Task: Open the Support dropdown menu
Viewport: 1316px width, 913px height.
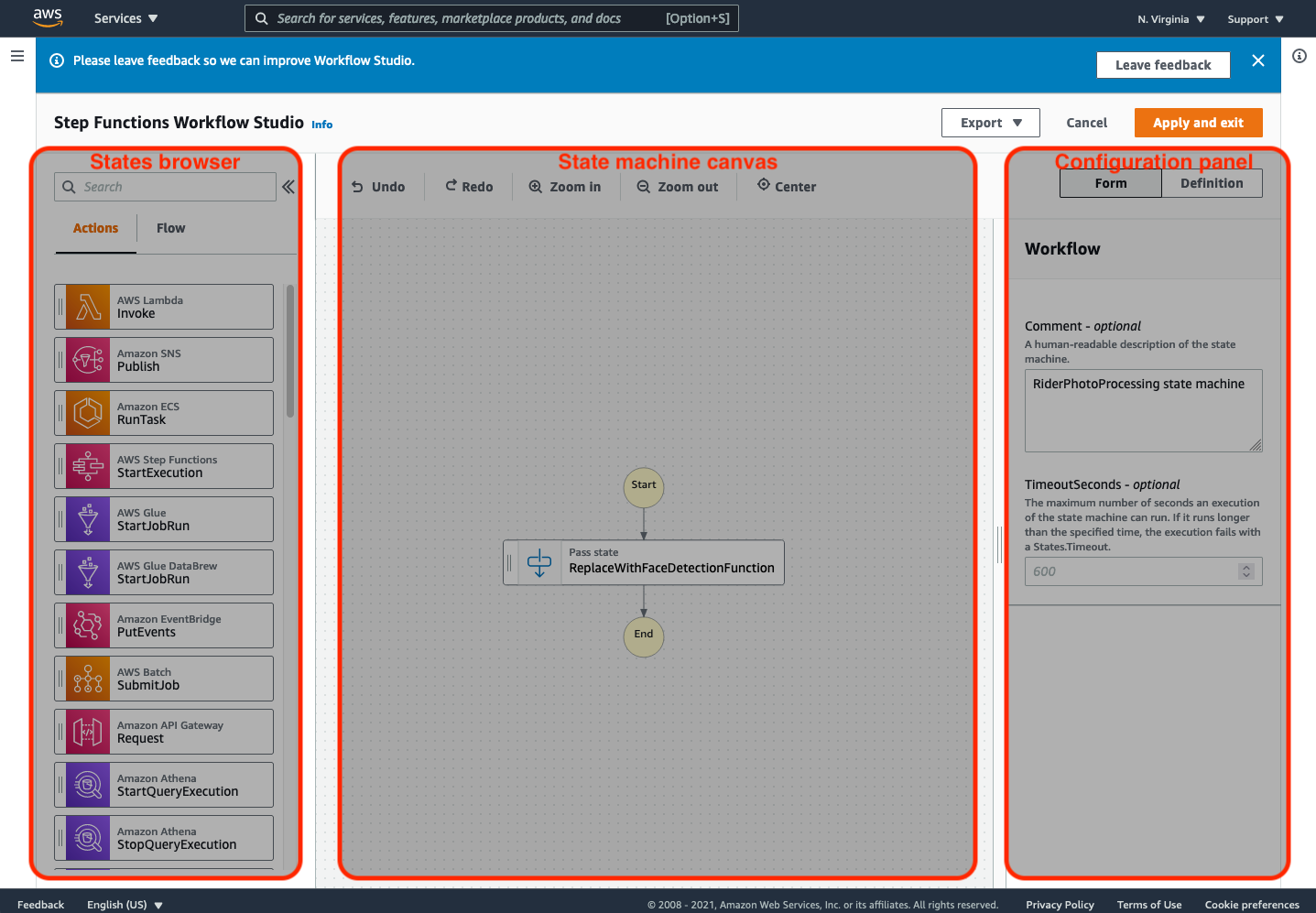Action: pyautogui.click(x=1256, y=19)
